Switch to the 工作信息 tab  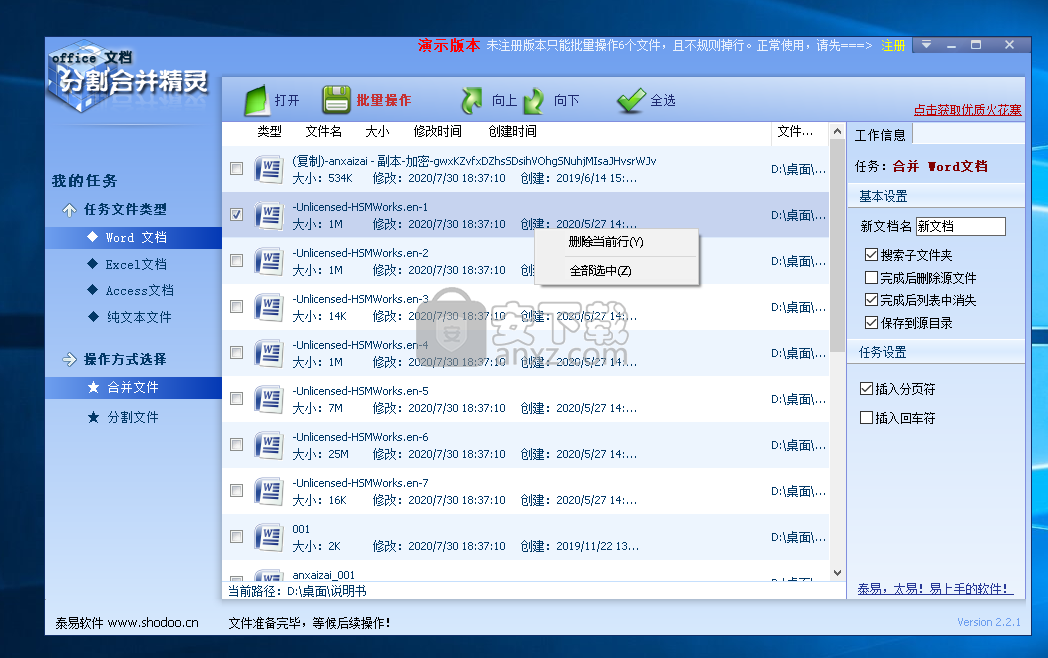[x=880, y=135]
